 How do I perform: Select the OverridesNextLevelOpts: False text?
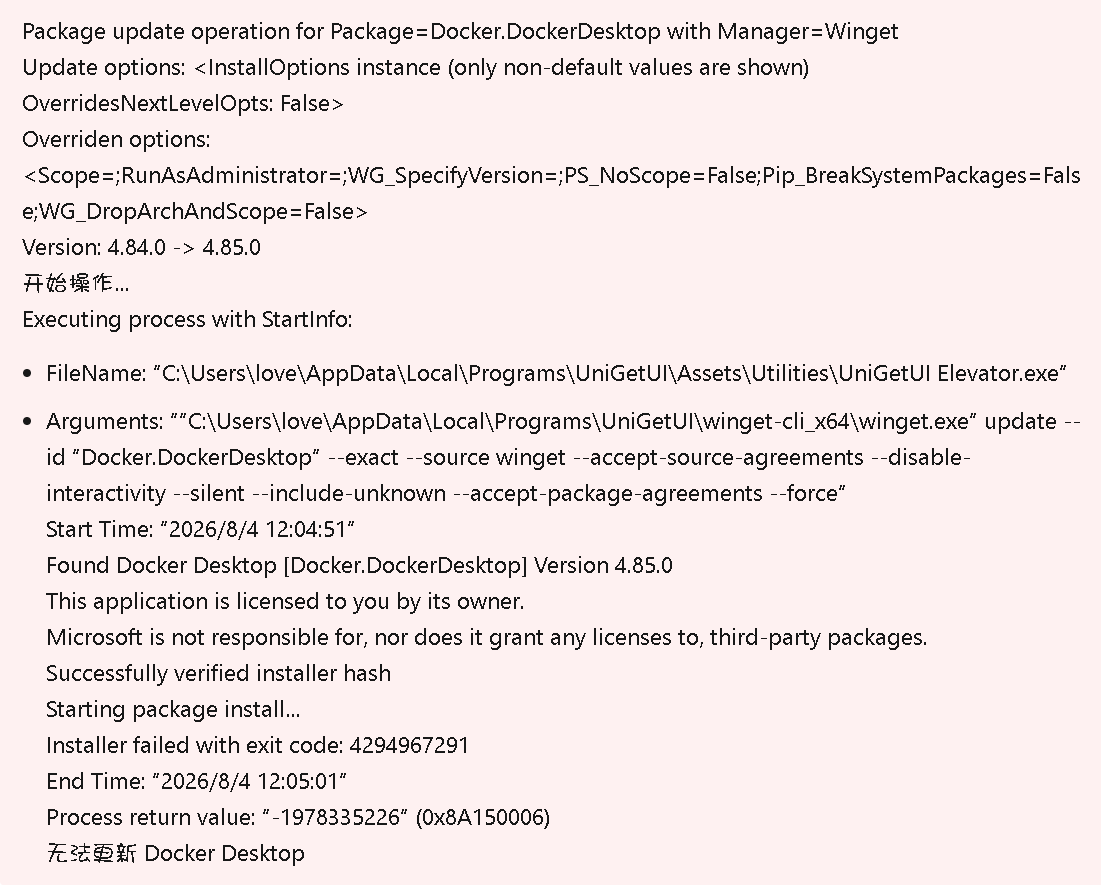[183, 103]
